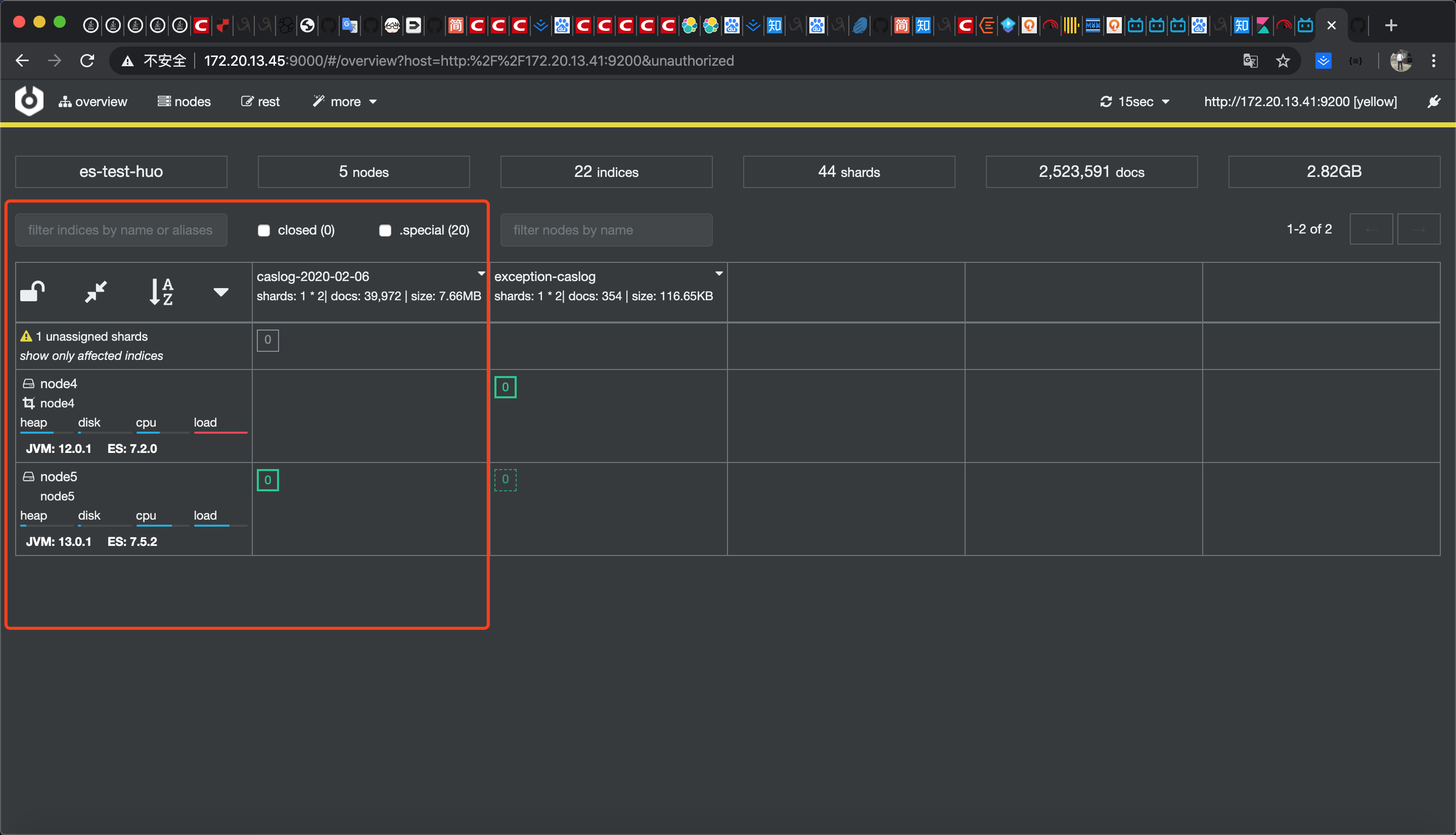Enable the closed (0) checkbox
1456x835 pixels.
pyautogui.click(x=264, y=230)
